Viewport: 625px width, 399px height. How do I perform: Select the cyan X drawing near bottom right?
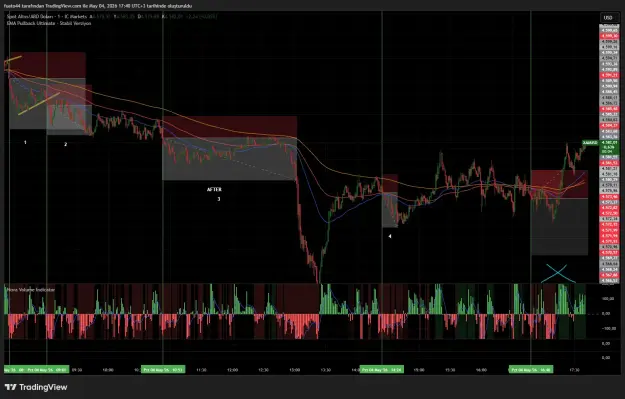(558, 273)
